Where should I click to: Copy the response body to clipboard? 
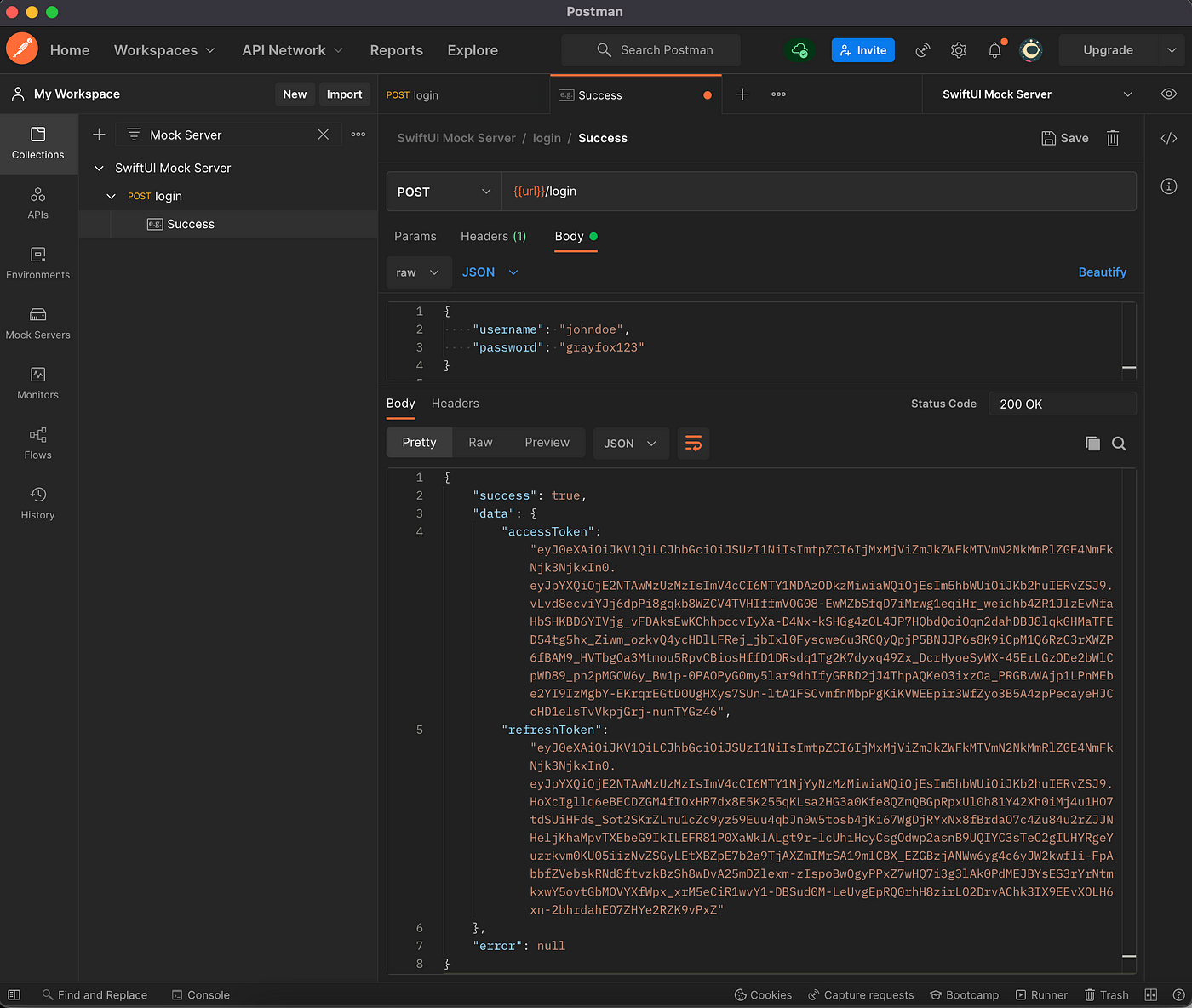(x=1092, y=444)
